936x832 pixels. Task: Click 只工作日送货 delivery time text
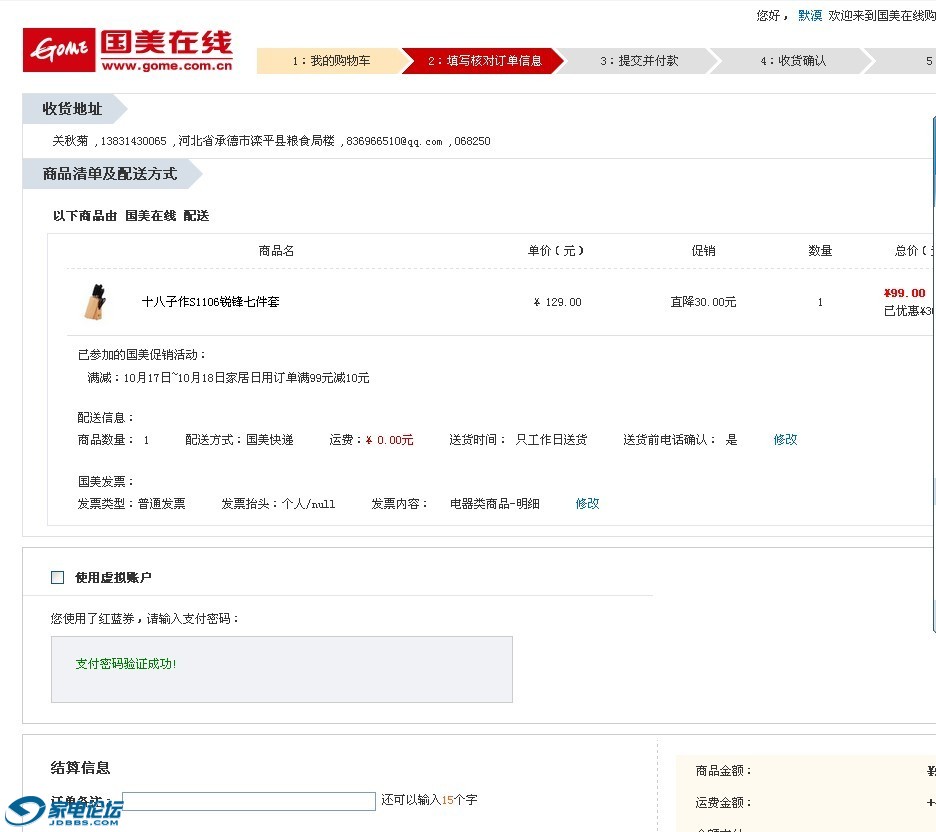point(551,440)
